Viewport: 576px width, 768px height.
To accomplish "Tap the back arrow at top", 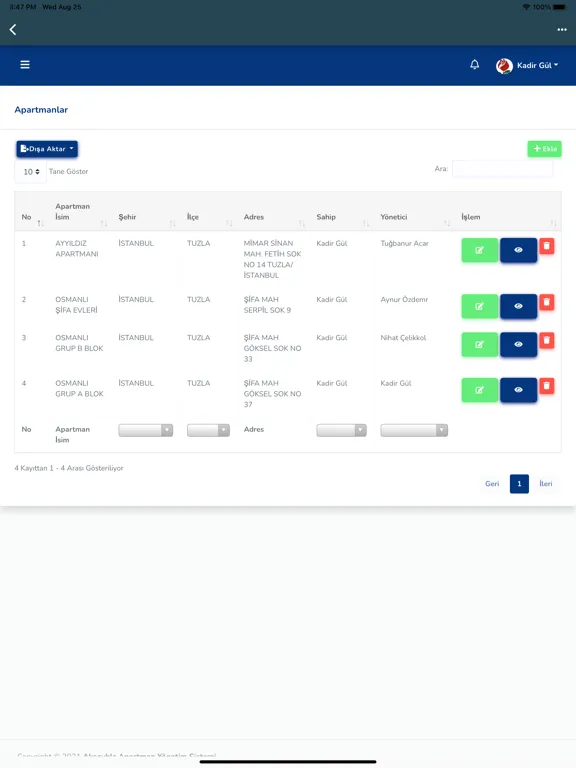I will pyautogui.click(x=13, y=29).
